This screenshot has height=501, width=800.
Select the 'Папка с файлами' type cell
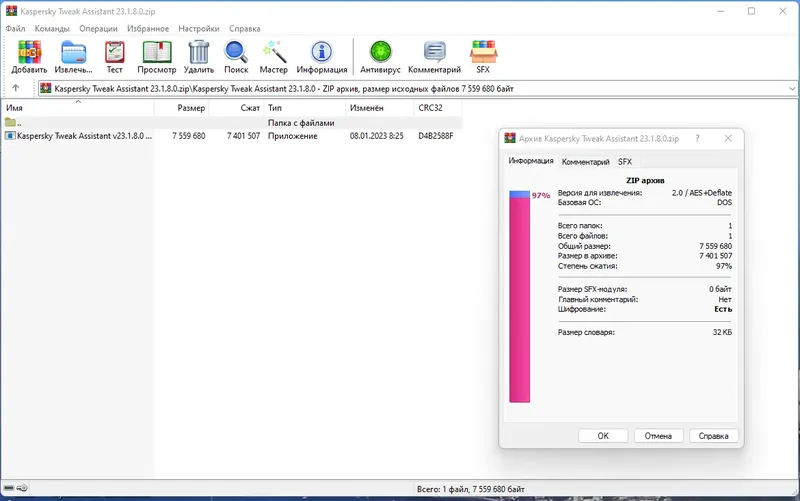301,123
